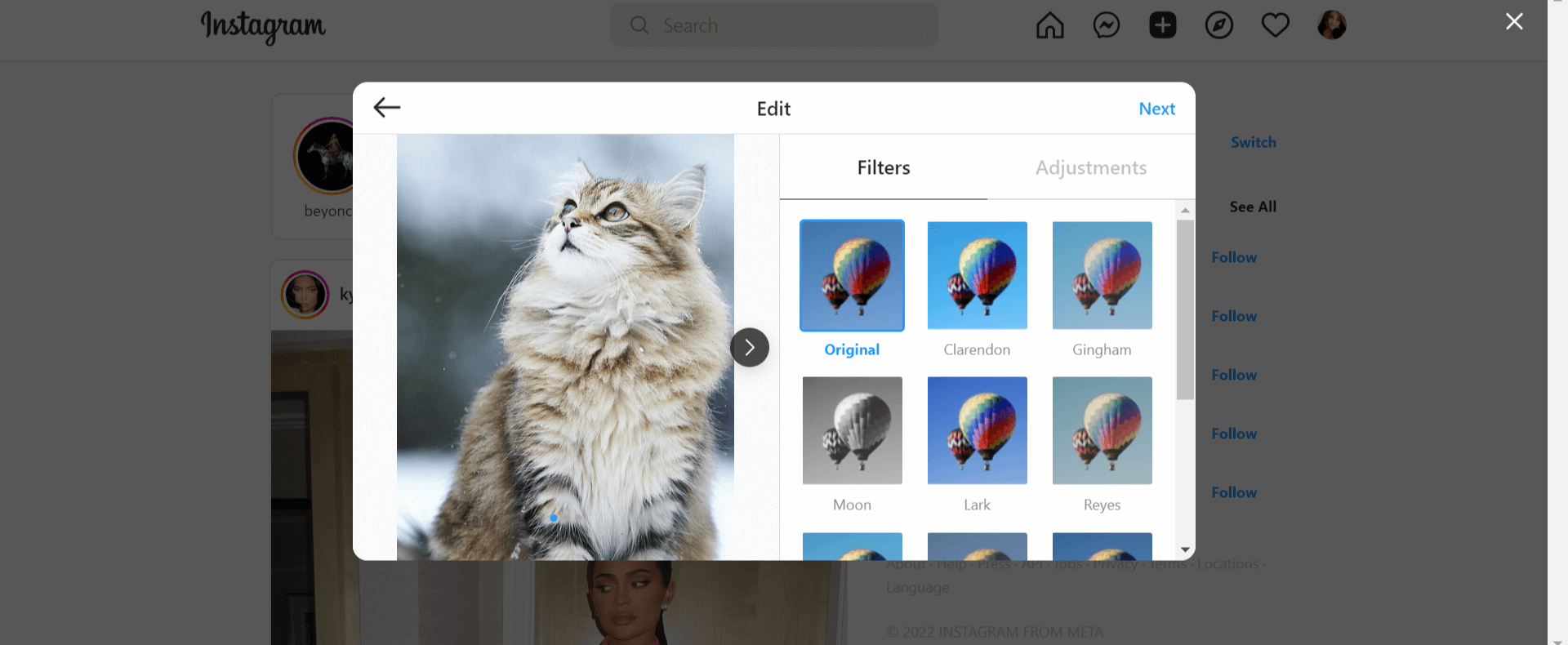The height and width of the screenshot is (645, 1568).
Task: Open the Instagram home feed icon
Action: point(1049,25)
